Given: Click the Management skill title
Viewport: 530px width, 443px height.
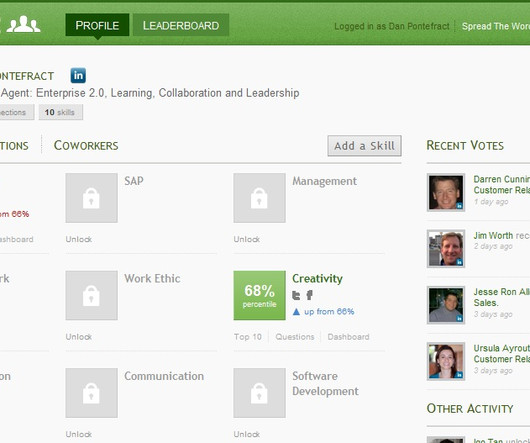Looking at the screenshot, I should (x=324, y=181).
